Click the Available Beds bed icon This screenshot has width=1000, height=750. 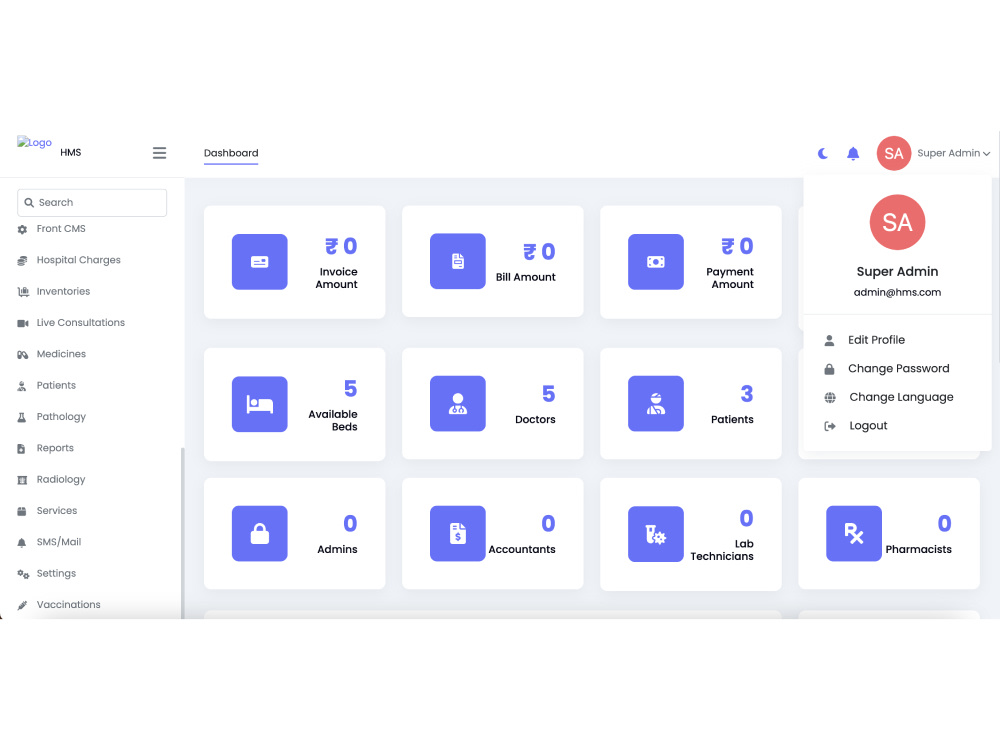[260, 404]
